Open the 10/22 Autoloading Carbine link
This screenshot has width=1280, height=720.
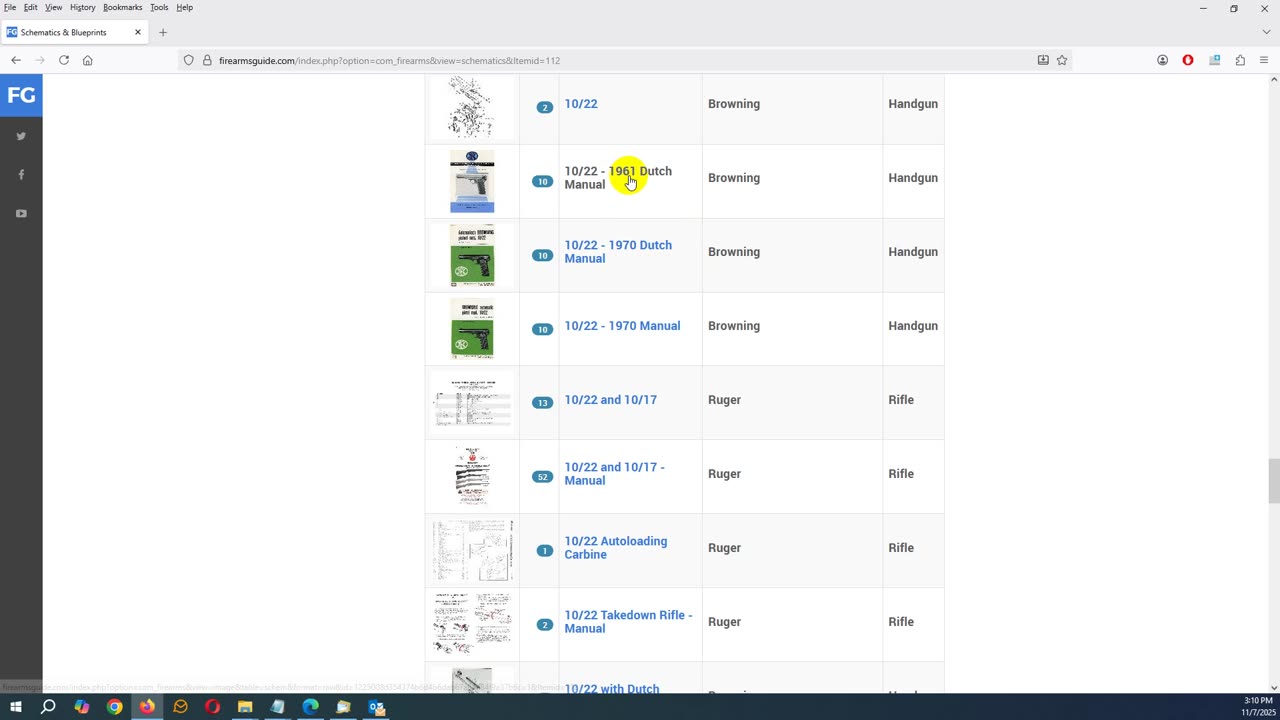(616, 548)
